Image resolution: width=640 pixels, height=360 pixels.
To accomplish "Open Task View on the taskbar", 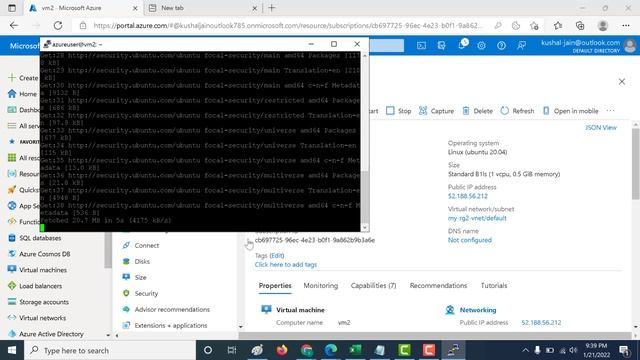I will [232, 350].
